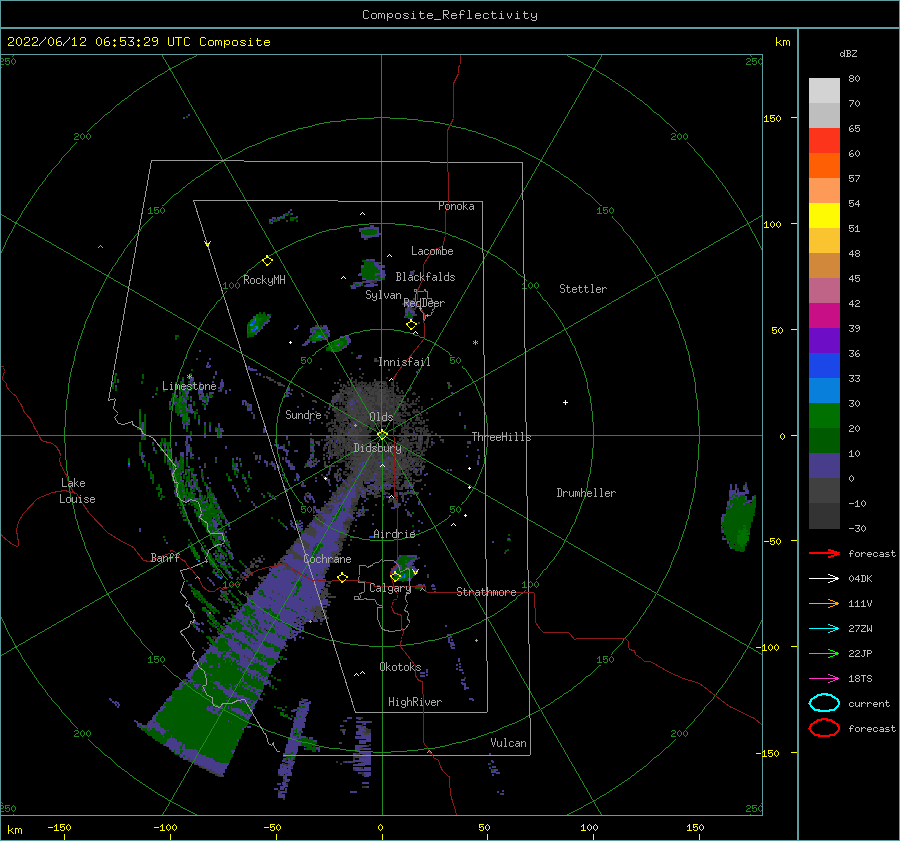Click the cyan current ellipse icon

coord(824,703)
